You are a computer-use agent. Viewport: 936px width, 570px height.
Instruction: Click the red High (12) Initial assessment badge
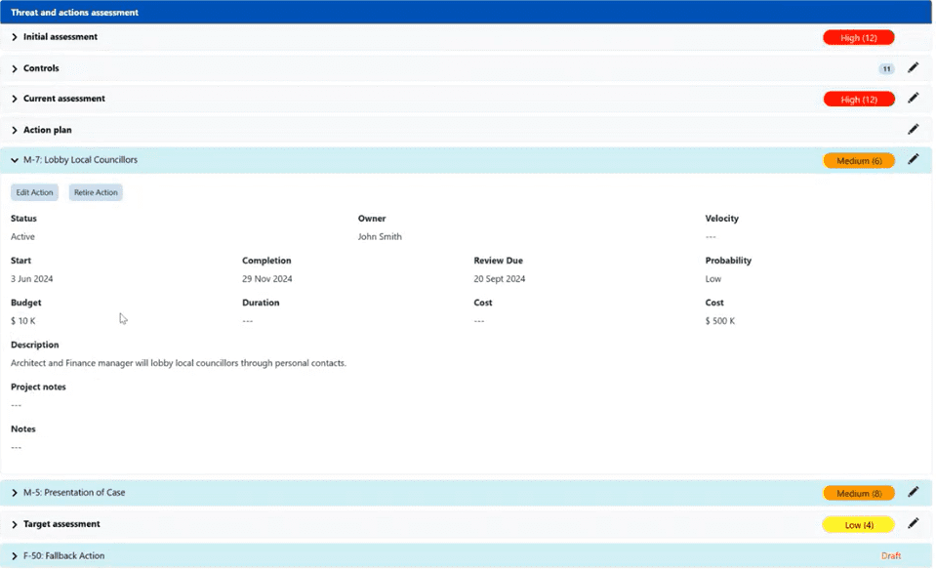click(x=858, y=37)
